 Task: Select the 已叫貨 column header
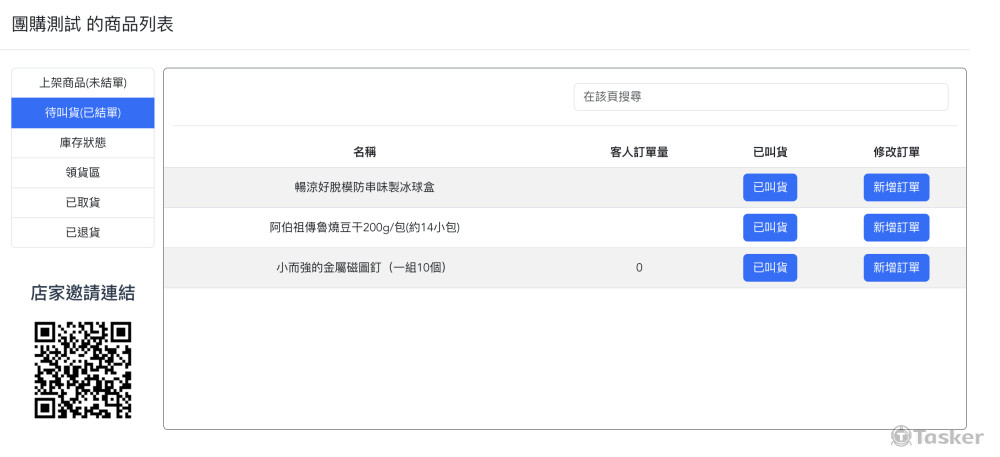tap(770, 152)
